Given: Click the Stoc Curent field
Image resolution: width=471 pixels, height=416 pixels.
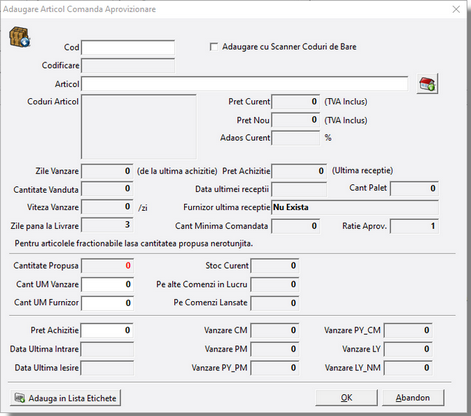Looking at the screenshot, I should [x=275, y=266].
